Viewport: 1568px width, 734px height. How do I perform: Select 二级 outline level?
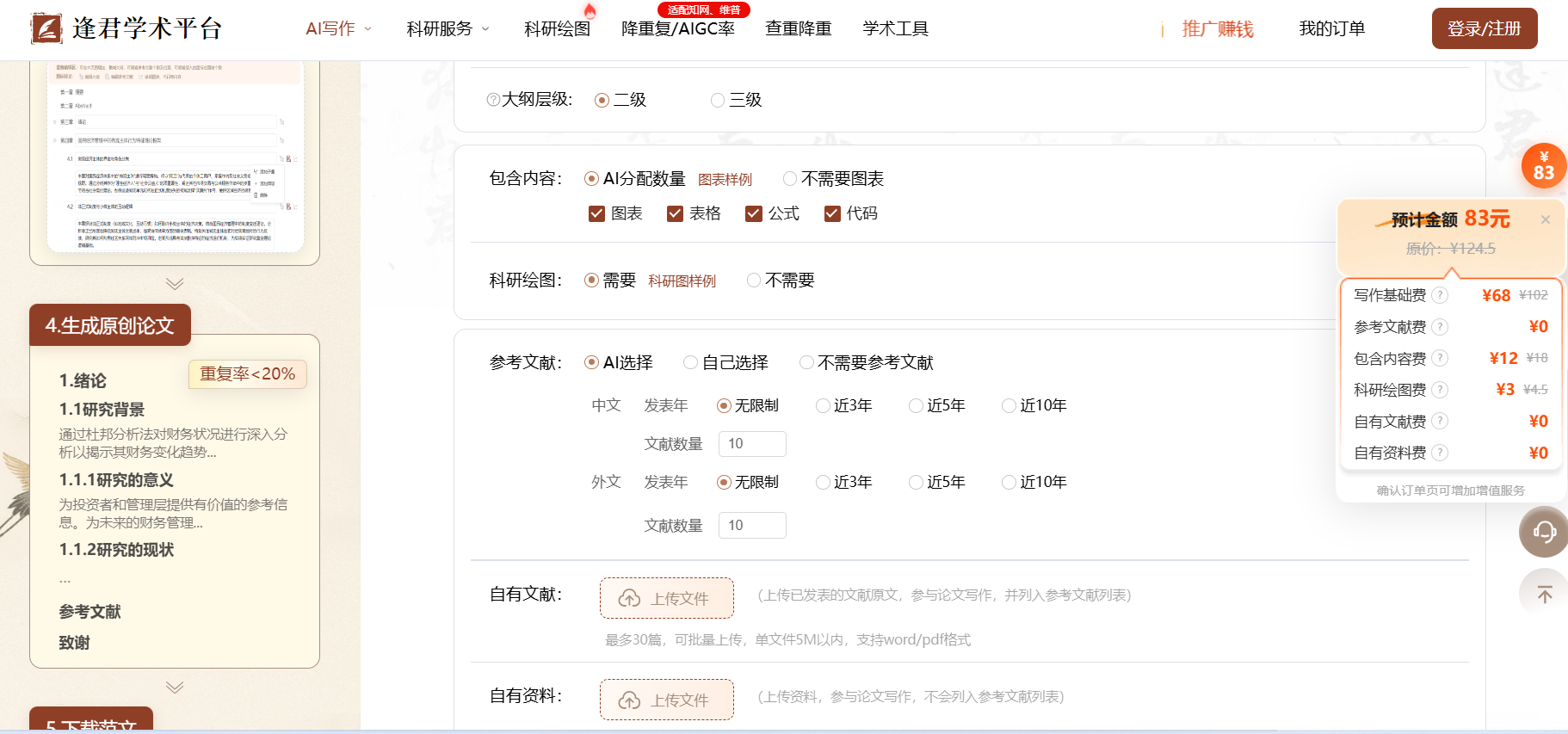(x=620, y=100)
